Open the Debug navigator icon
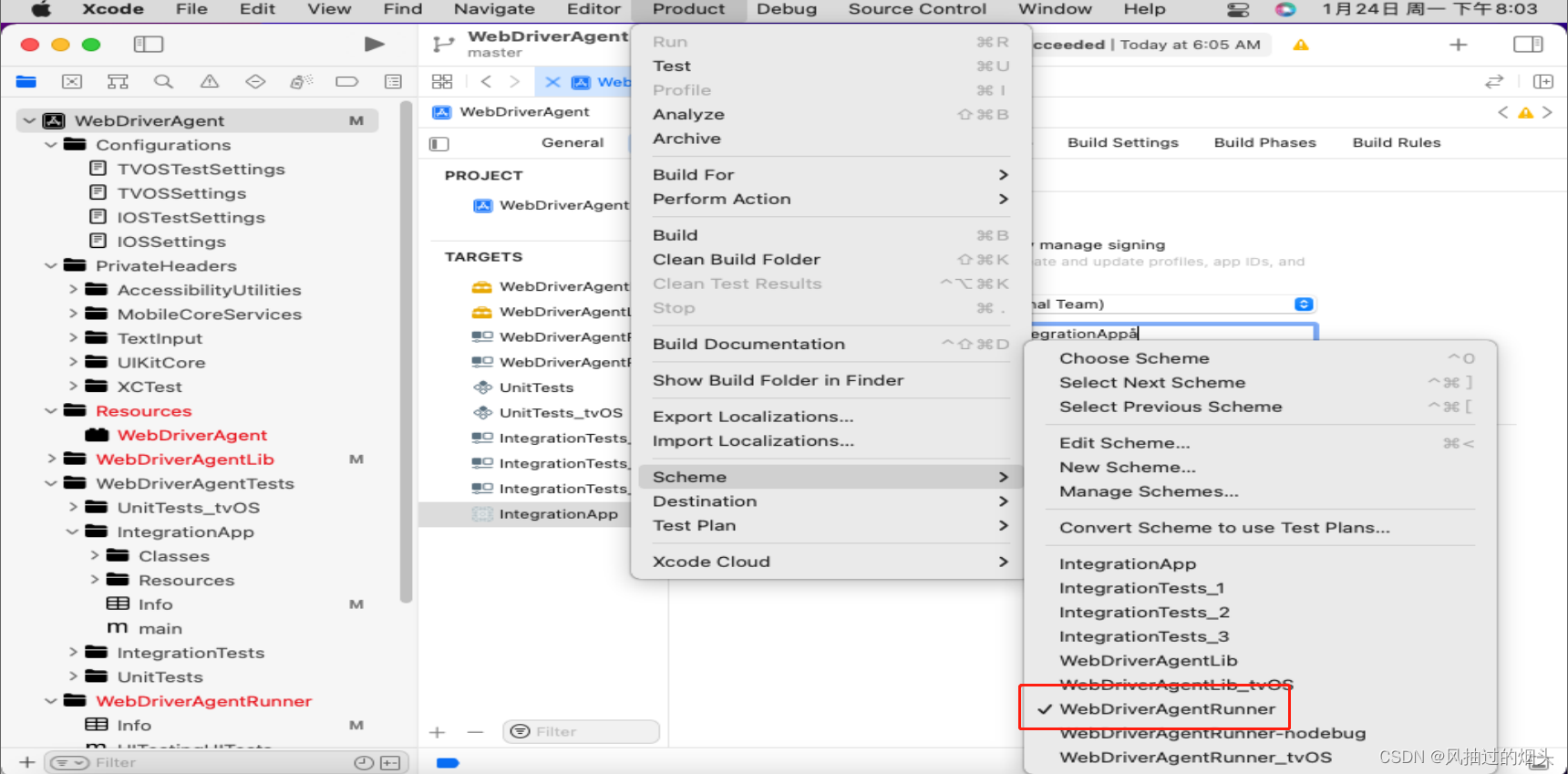This screenshot has width=1568, height=774. (x=301, y=82)
